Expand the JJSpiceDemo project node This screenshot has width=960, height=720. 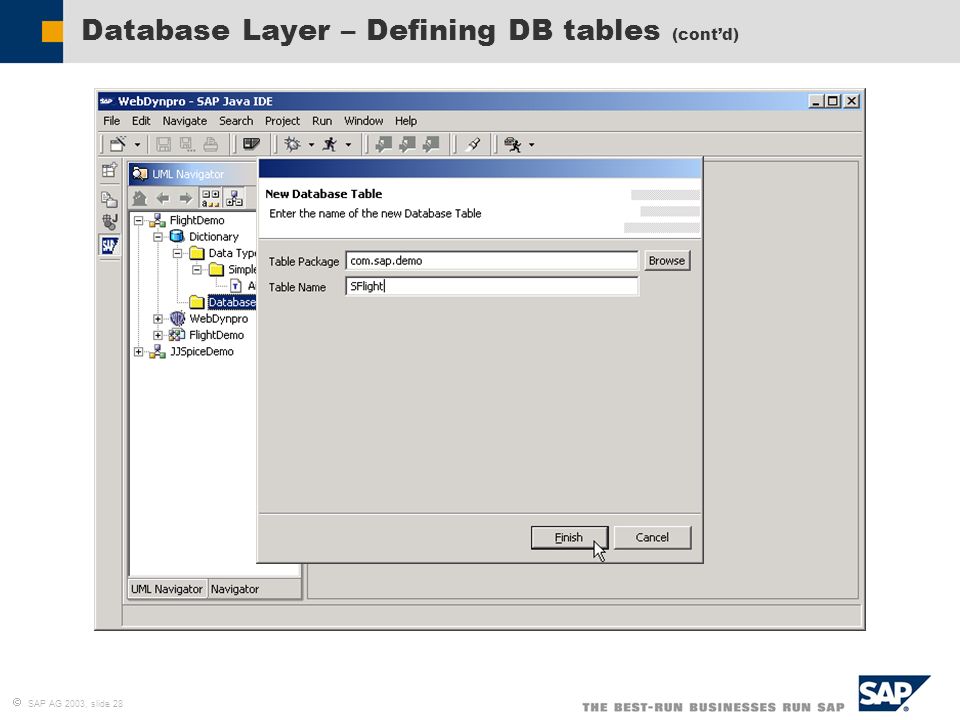click(138, 352)
